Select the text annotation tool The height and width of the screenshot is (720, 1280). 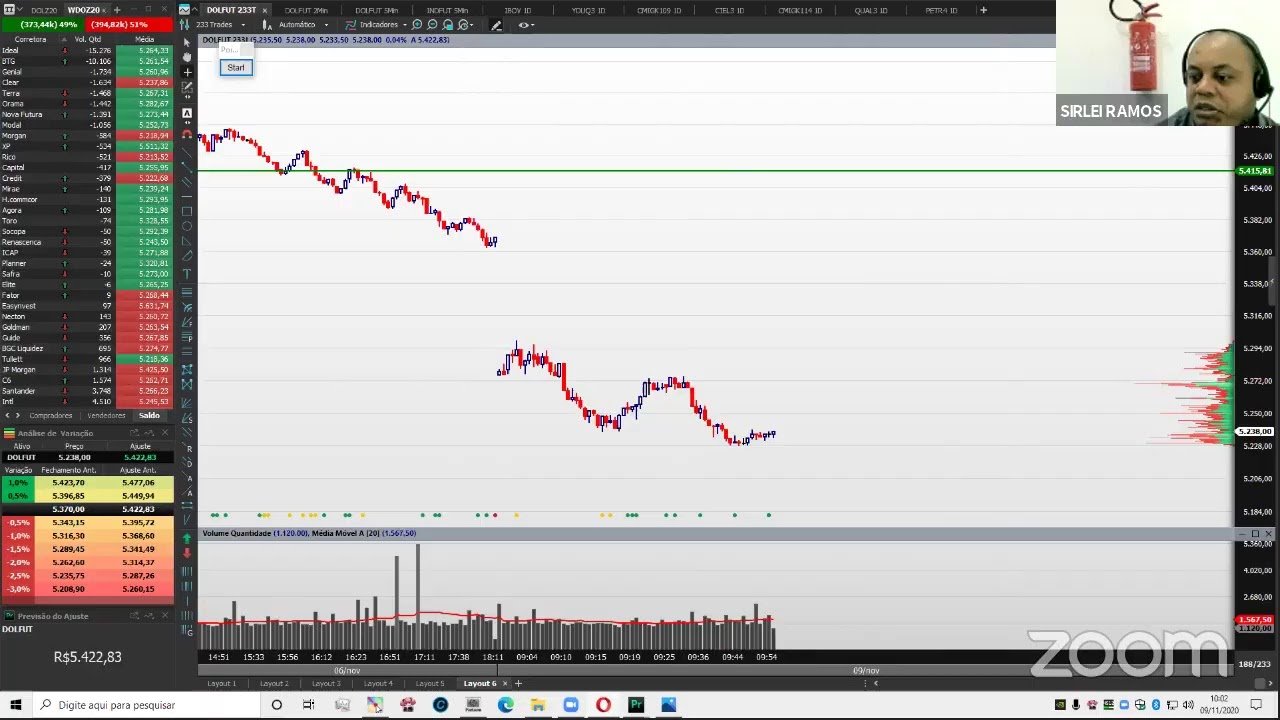[x=187, y=273]
